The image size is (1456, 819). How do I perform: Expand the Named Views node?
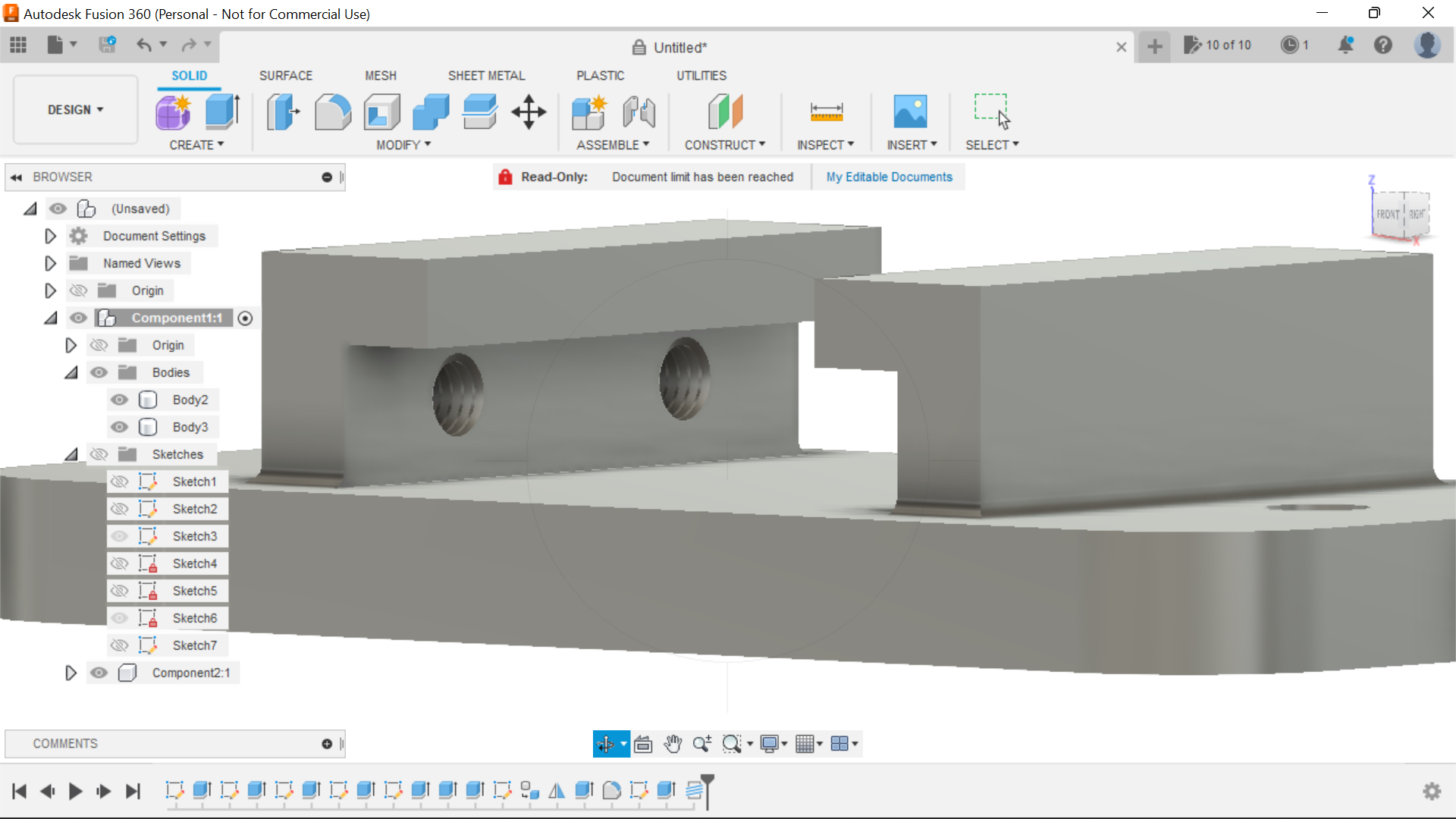(x=50, y=263)
